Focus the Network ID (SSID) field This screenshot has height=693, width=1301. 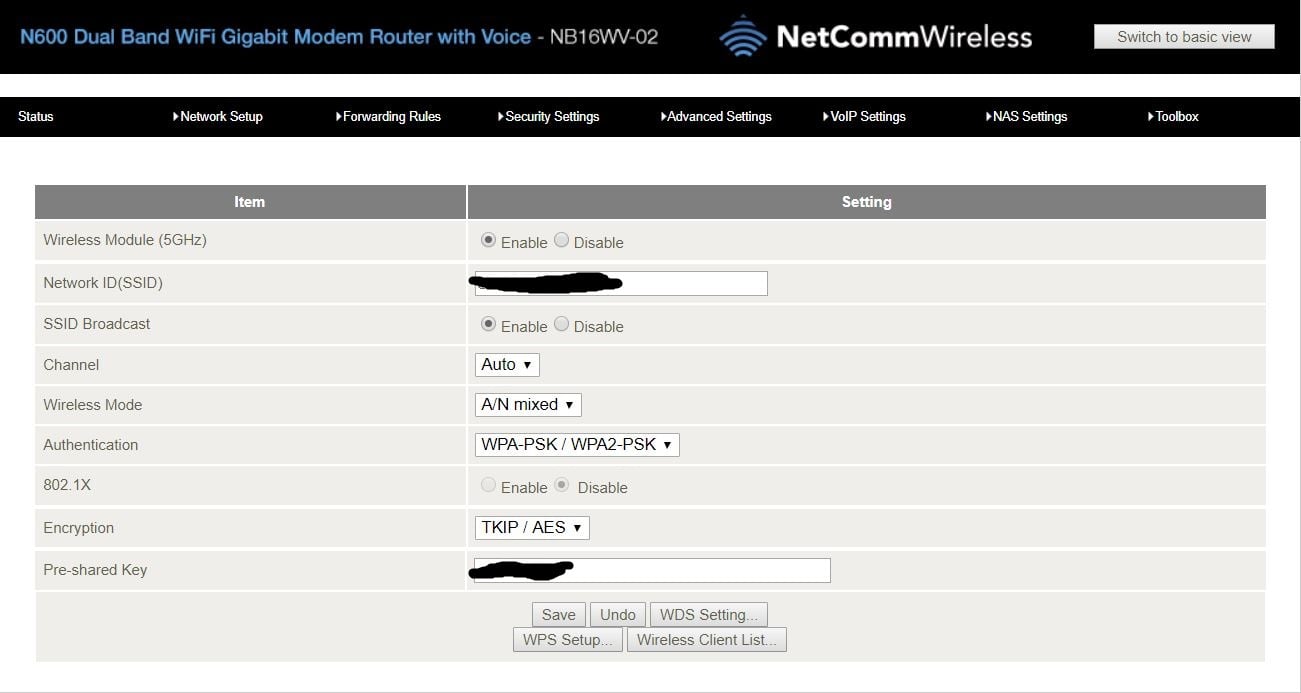click(x=621, y=283)
